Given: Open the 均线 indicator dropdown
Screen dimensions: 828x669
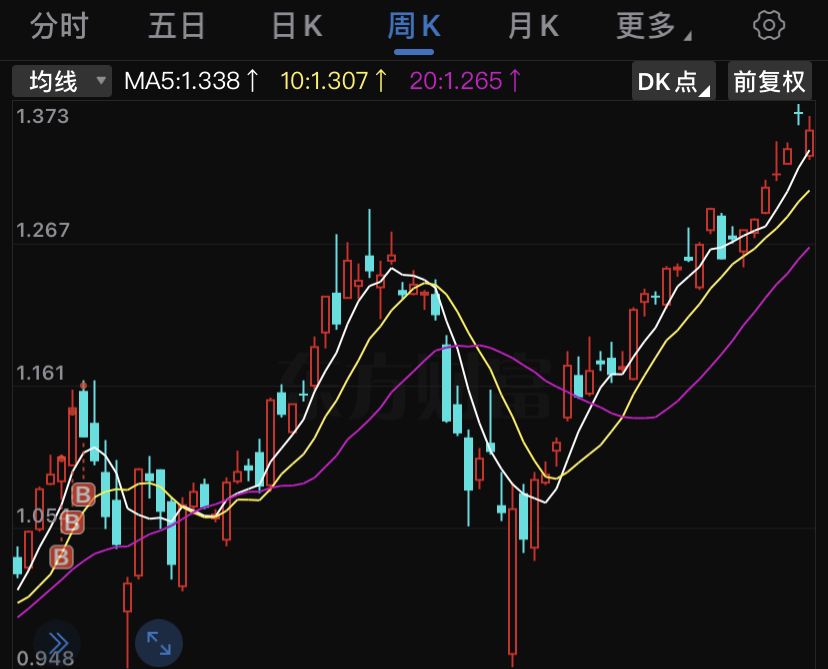Looking at the screenshot, I should click(62, 81).
